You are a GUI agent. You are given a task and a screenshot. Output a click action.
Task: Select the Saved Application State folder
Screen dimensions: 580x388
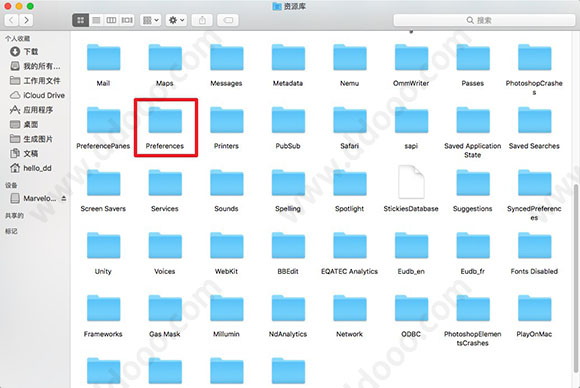tap(473, 120)
